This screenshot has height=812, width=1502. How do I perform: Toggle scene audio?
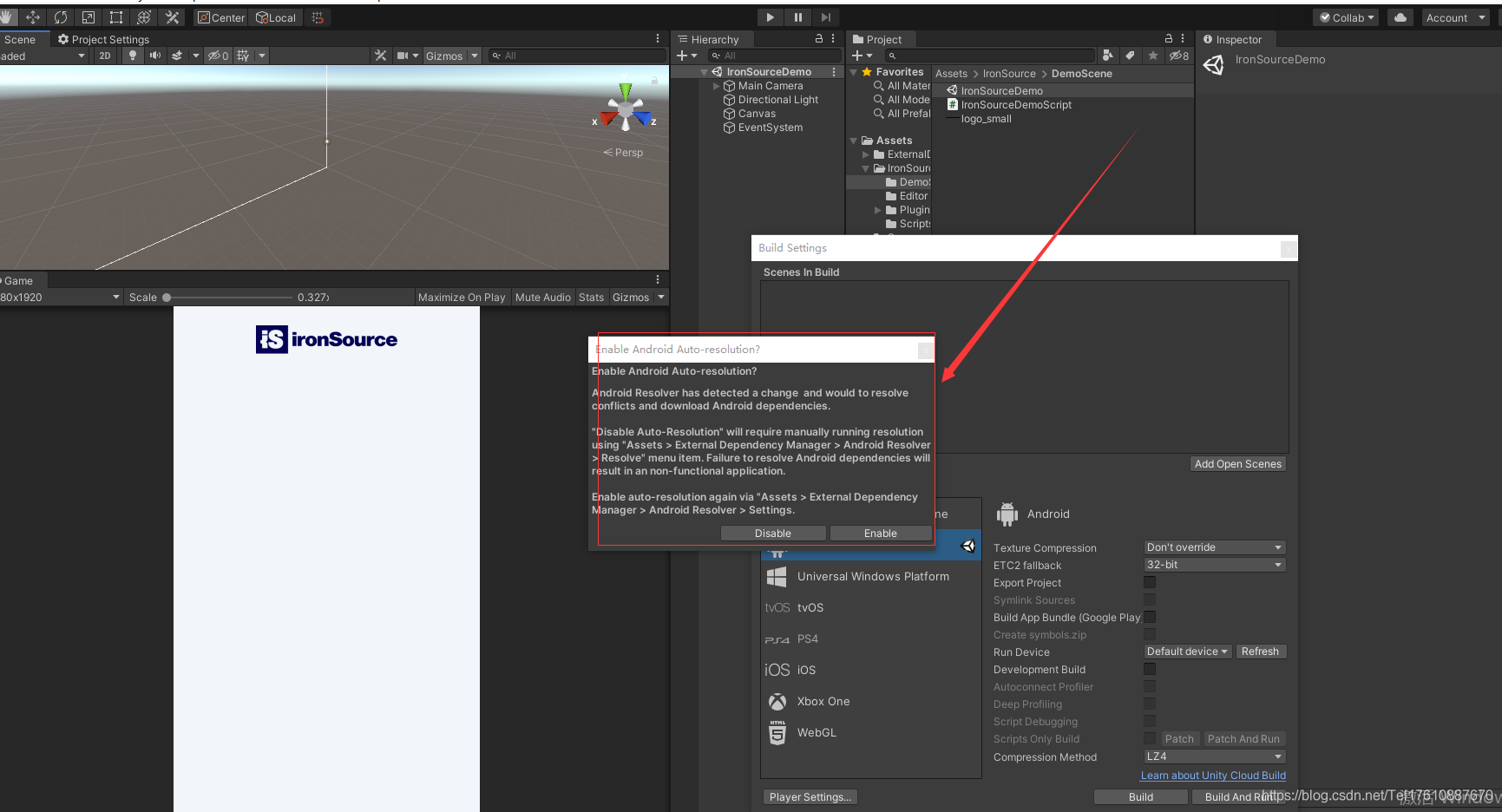(155, 56)
